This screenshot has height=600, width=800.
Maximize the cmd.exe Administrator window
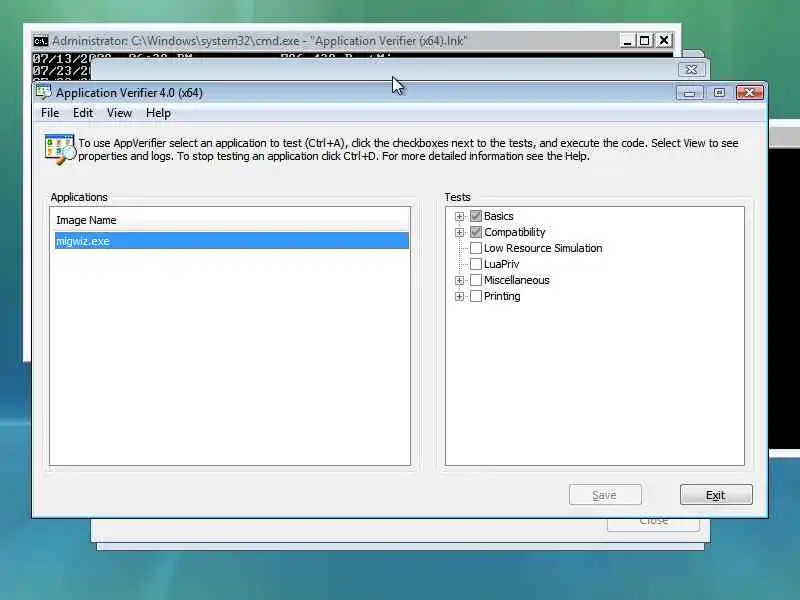645,40
